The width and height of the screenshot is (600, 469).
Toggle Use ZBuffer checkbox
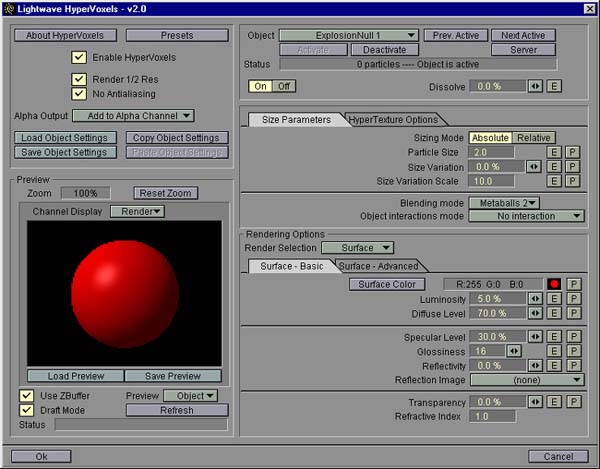click(x=26, y=396)
